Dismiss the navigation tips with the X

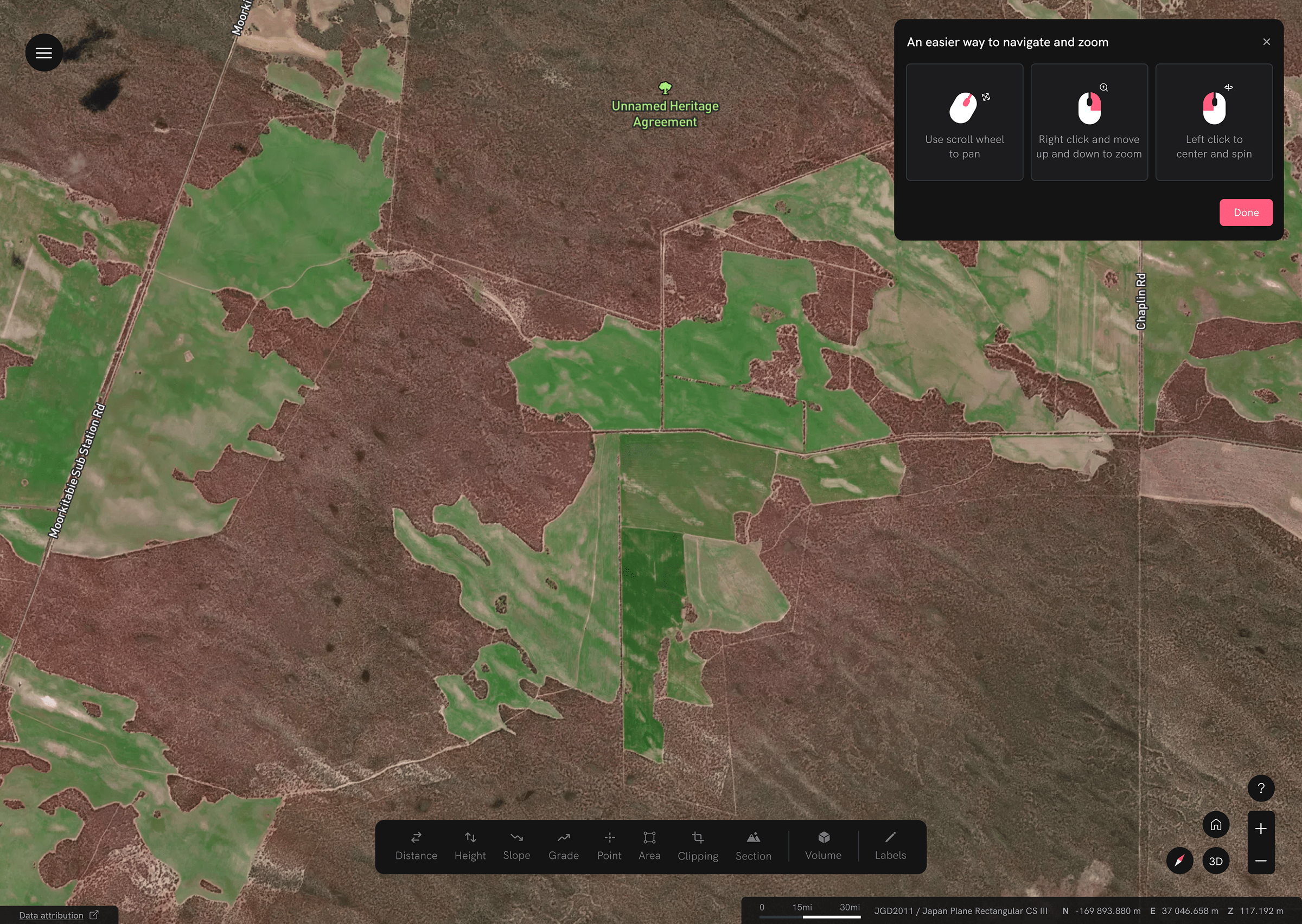(x=1267, y=42)
